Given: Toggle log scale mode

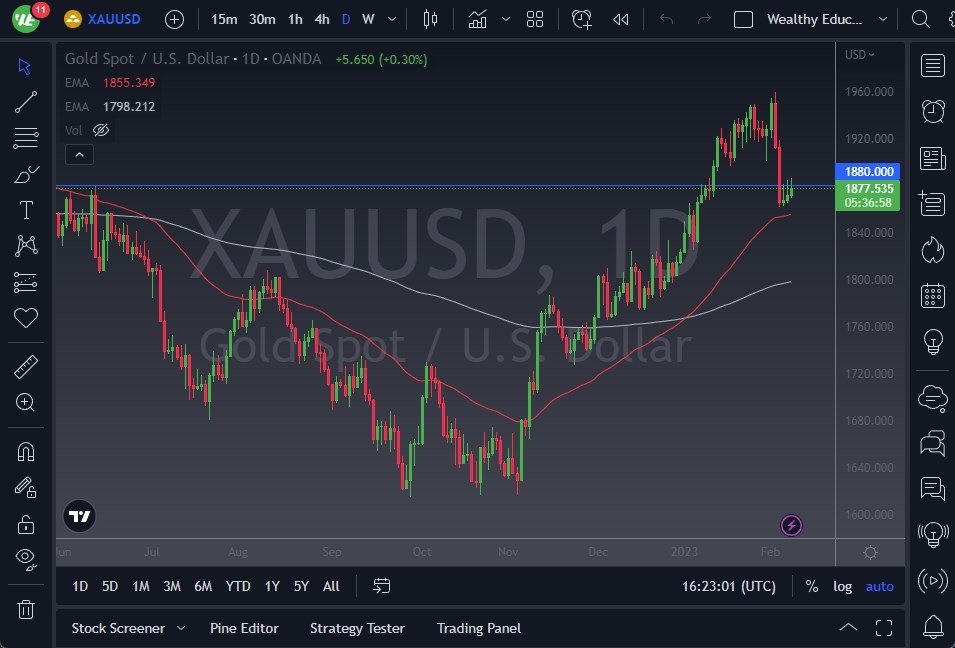Looking at the screenshot, I should tap(842, 586).
